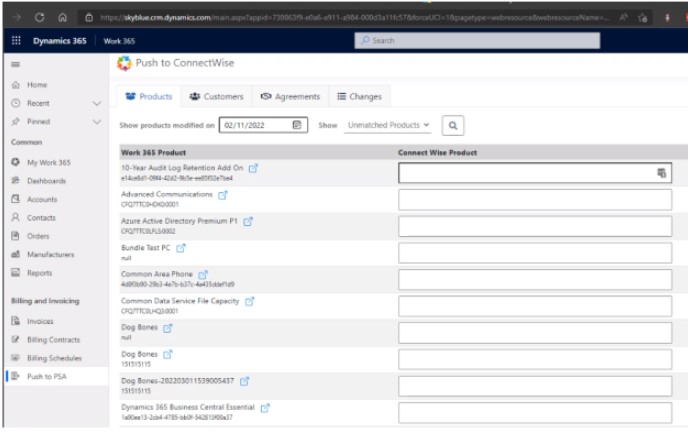The image size is (688, 433).
Task: Switch to the Customers tab
Action: [216, 97]
